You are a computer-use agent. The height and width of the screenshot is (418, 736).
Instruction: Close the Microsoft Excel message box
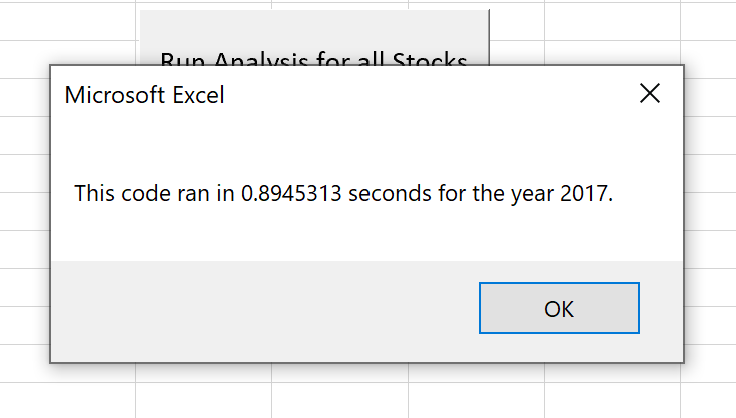click(650, 93)
